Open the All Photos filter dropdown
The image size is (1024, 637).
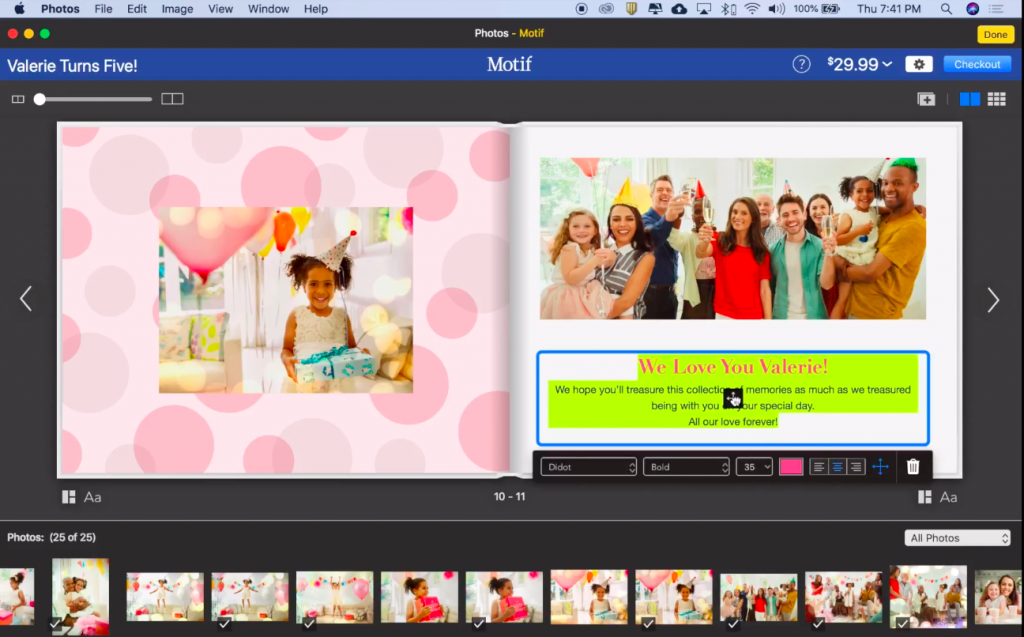pyautogui.click(x=957, y=538)
